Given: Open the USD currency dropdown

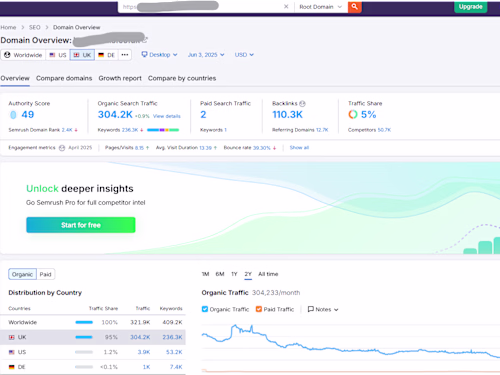Looking at the screenshot, I should (244, 55).
